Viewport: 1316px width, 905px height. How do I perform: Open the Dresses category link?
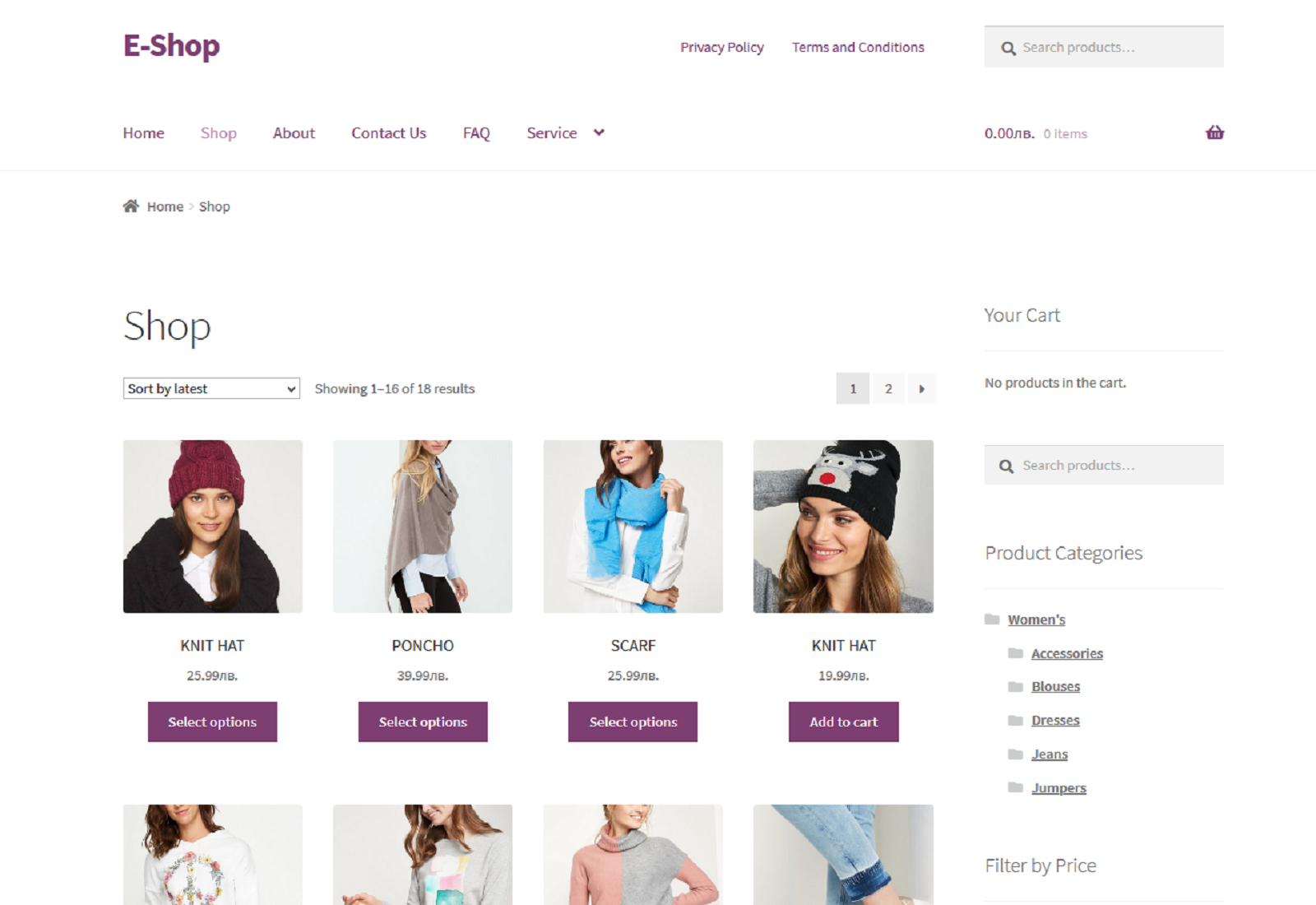coord(1055,721)
